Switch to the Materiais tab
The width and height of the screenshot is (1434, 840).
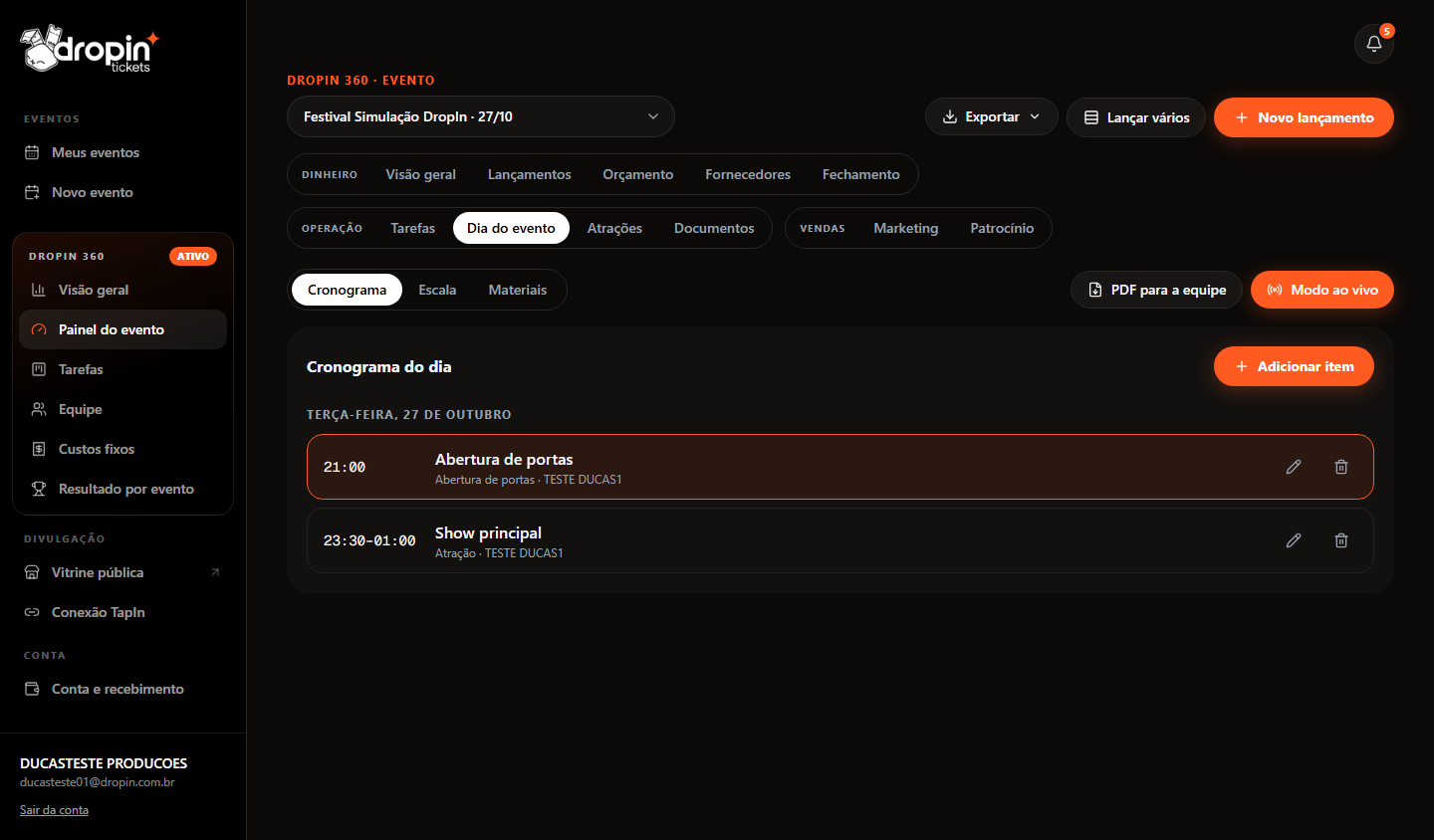(518, 290)
